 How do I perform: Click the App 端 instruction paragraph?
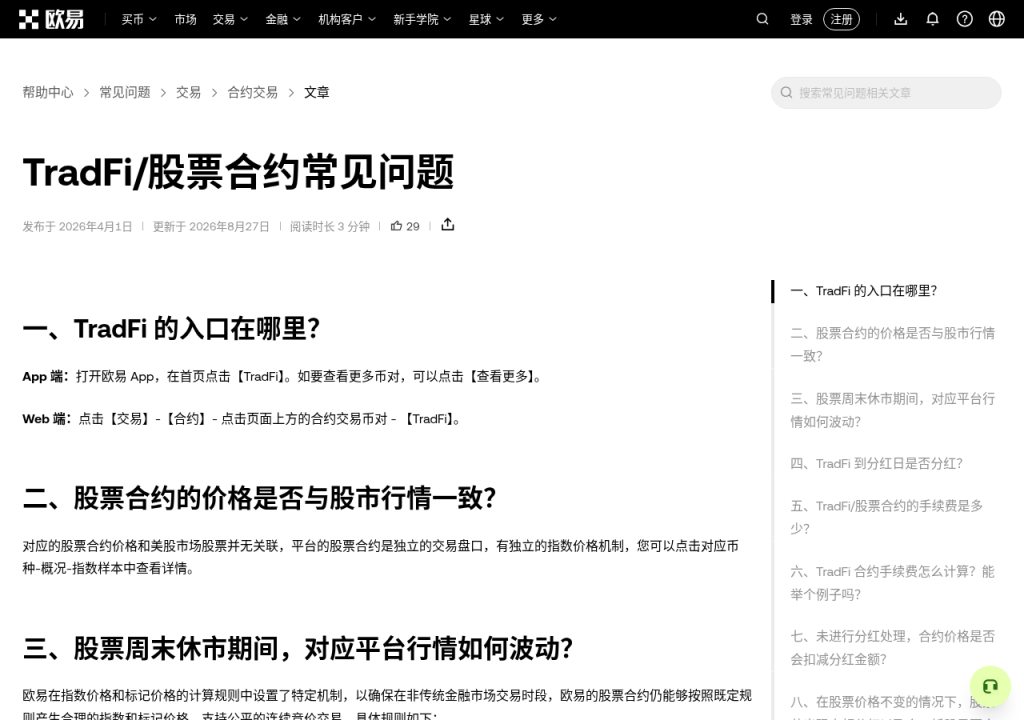[x=283, y=377]
